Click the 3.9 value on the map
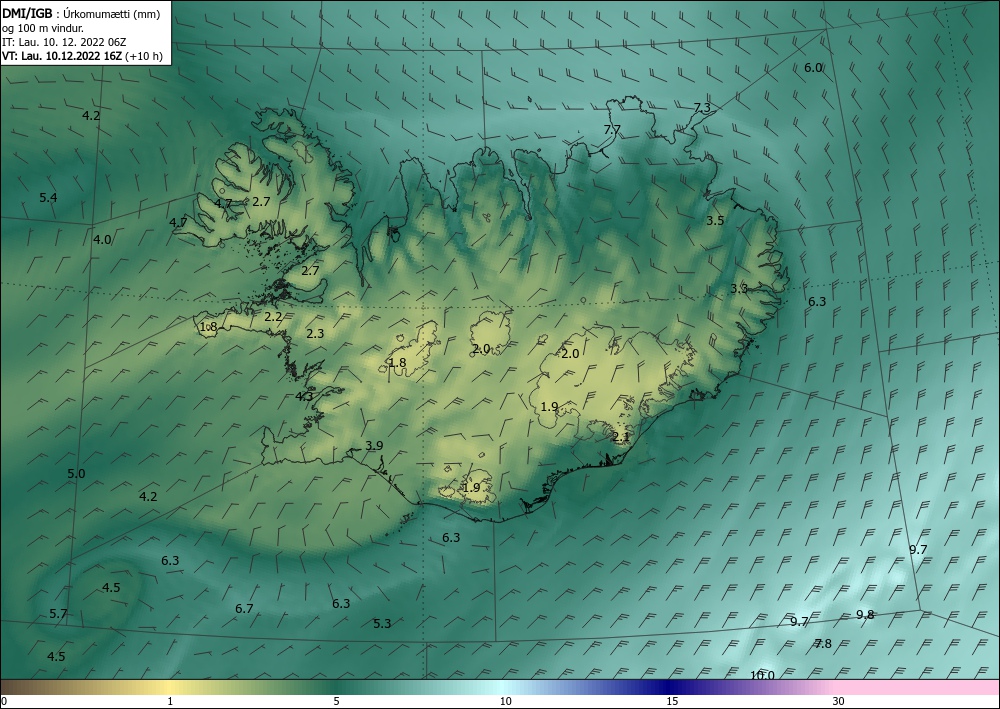1000x709 pixels. 374,445
